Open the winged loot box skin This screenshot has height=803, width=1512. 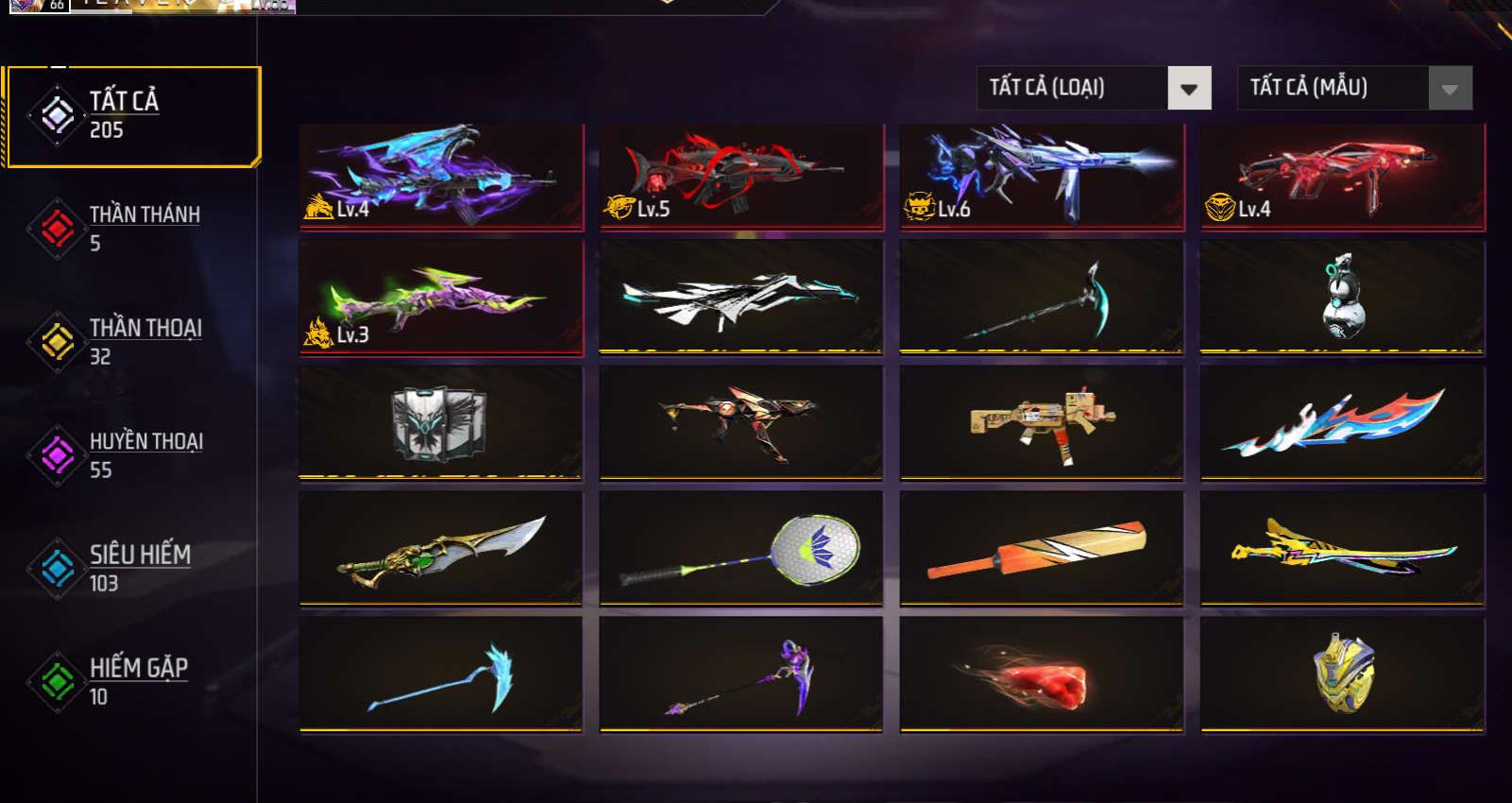coord(441,422)
